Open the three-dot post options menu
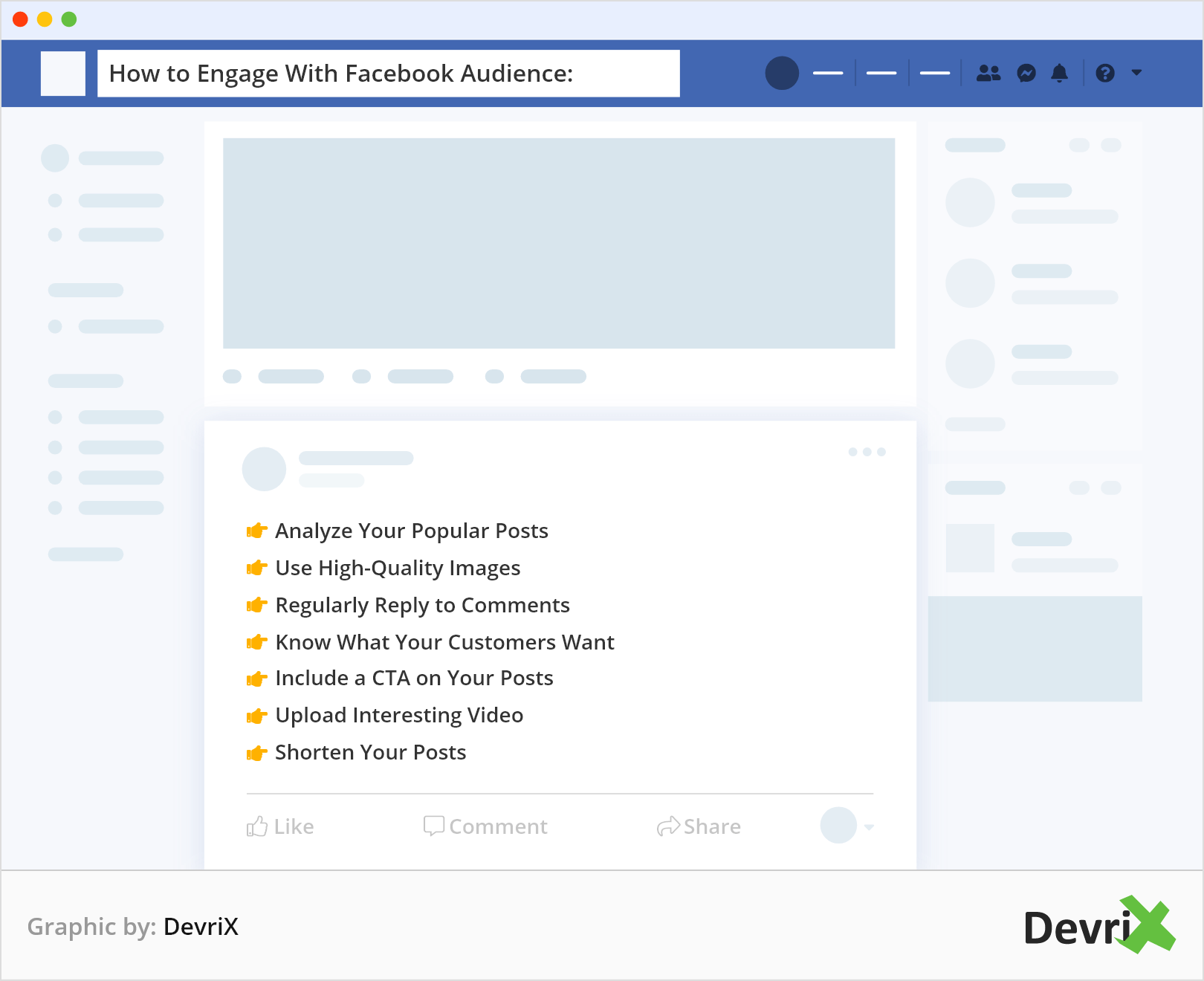This screenshot has height=981, width=1204. click(x=867, y=452)
